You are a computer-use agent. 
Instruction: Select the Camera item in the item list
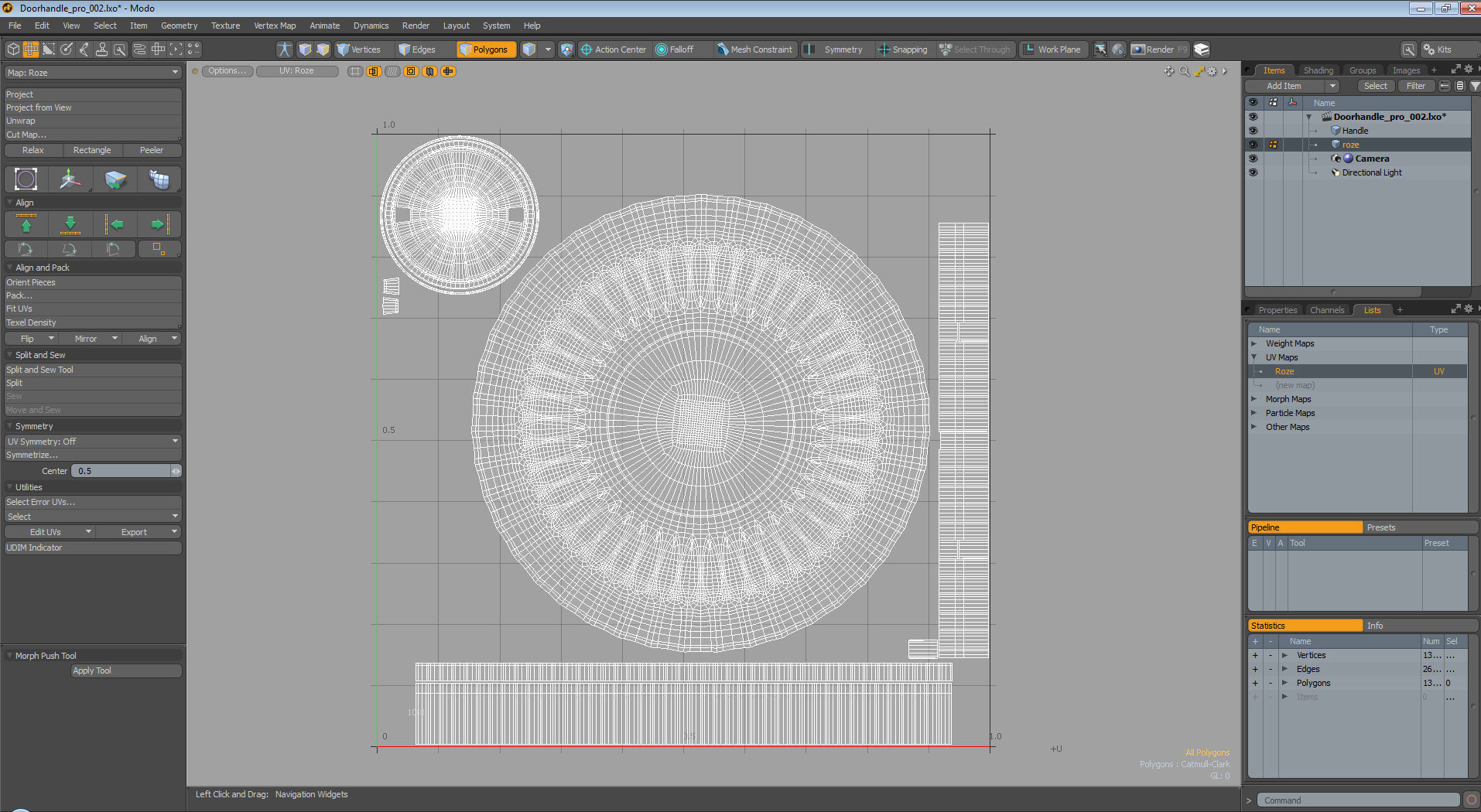point(1372,159)
